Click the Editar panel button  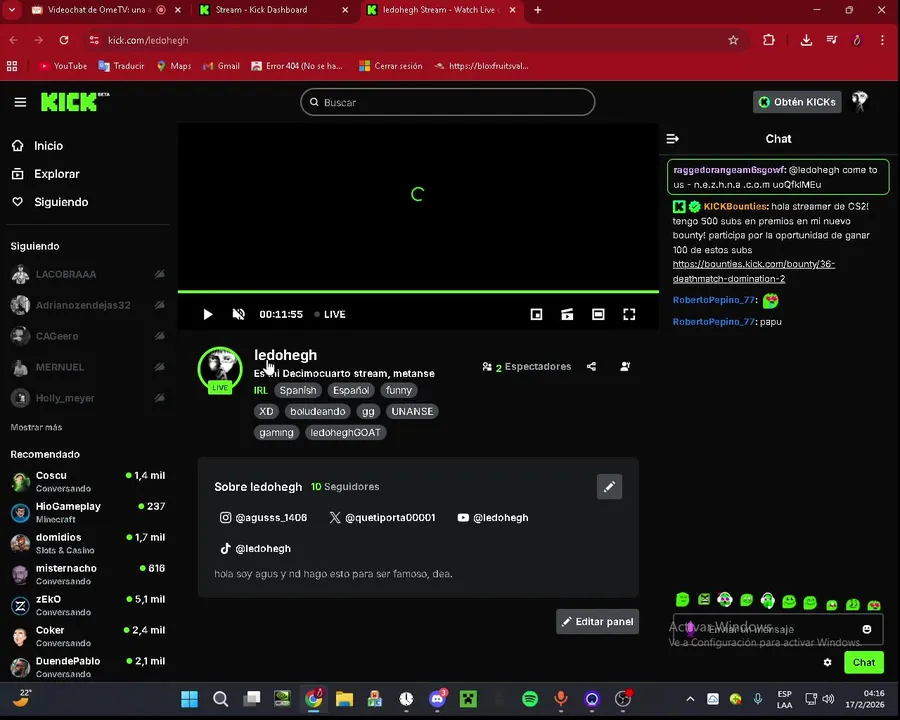pos(597,621)
